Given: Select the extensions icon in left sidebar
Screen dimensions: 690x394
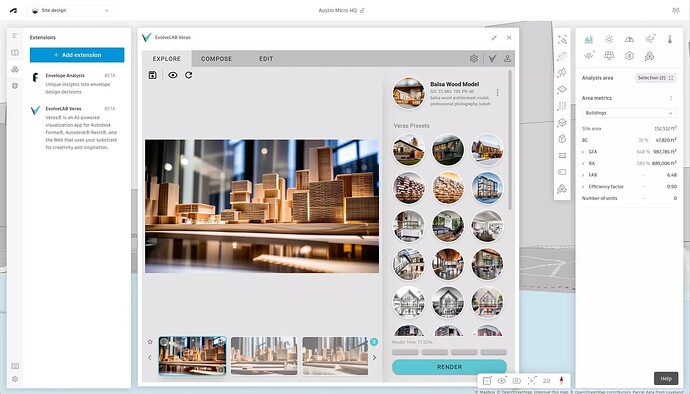Looking at the screenshot, I should click(15, 69).
